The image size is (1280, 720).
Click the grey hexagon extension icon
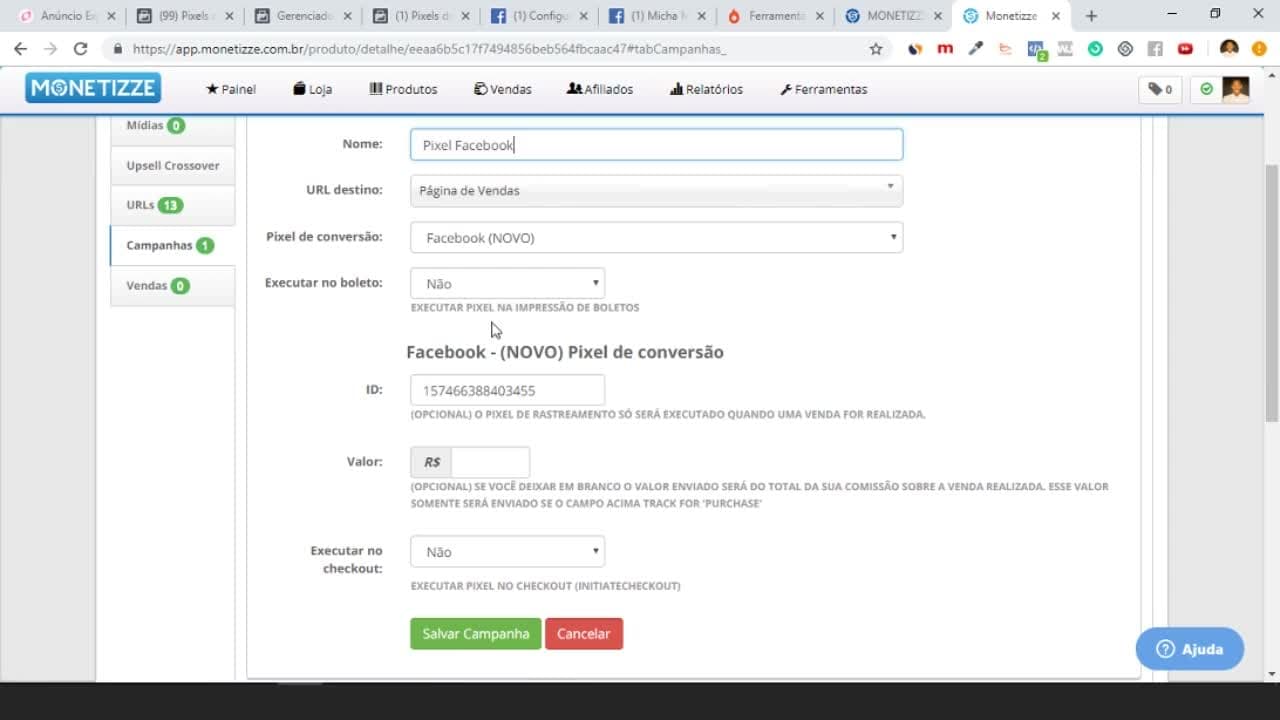pyautogui.click(x=1125, y=48)
